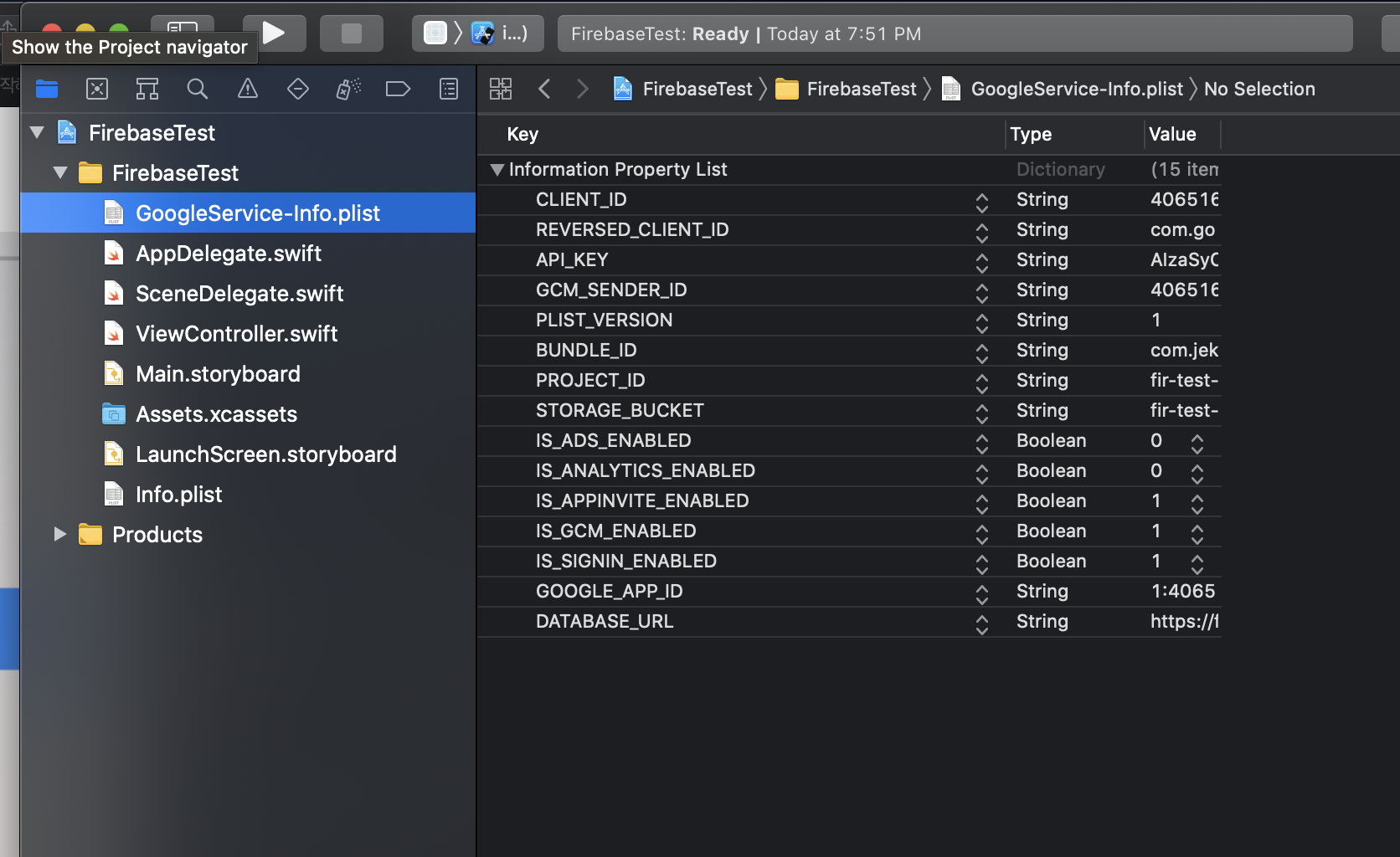The width and height of the screenshot is (1400, 857).
Task: Click the Key column header
Action: point(741,134)
